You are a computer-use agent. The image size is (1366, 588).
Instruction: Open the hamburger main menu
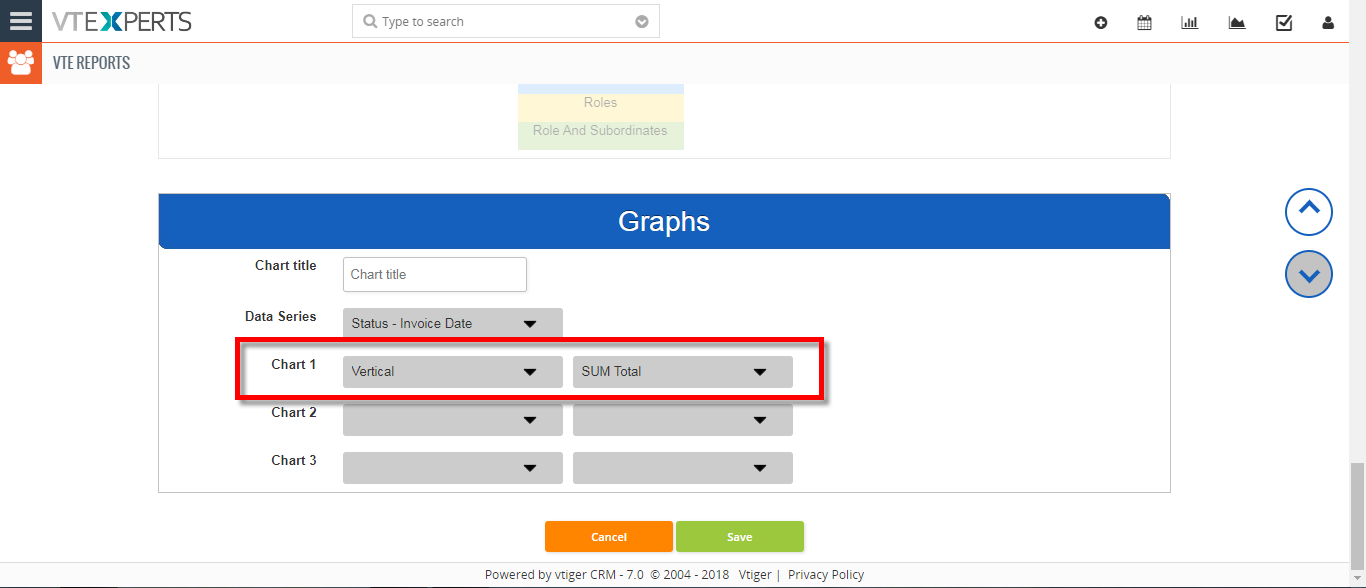pos(20,21)
